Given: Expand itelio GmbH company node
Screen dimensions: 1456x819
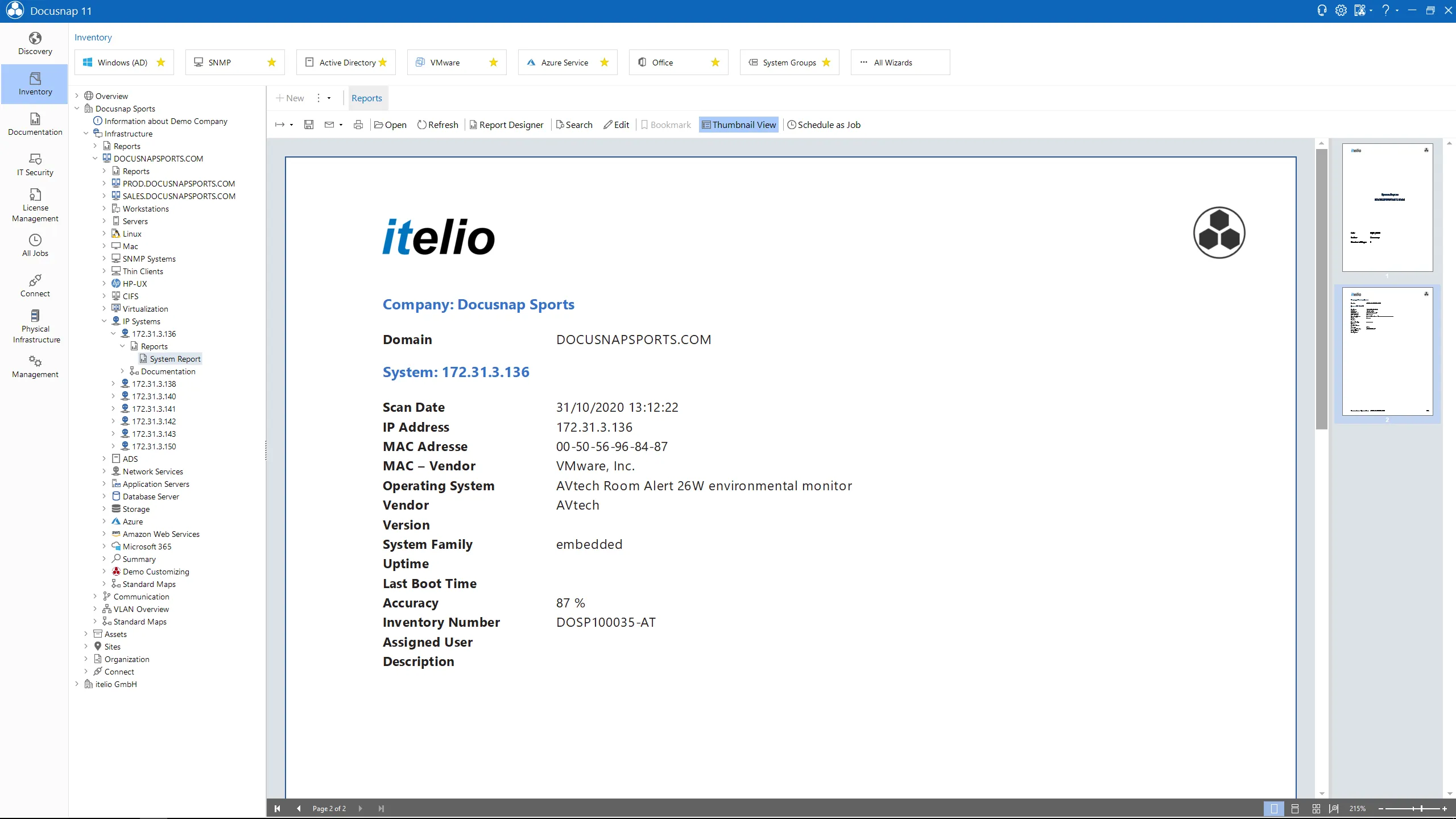Looking at the screenshot, I should tap(77, 684).
